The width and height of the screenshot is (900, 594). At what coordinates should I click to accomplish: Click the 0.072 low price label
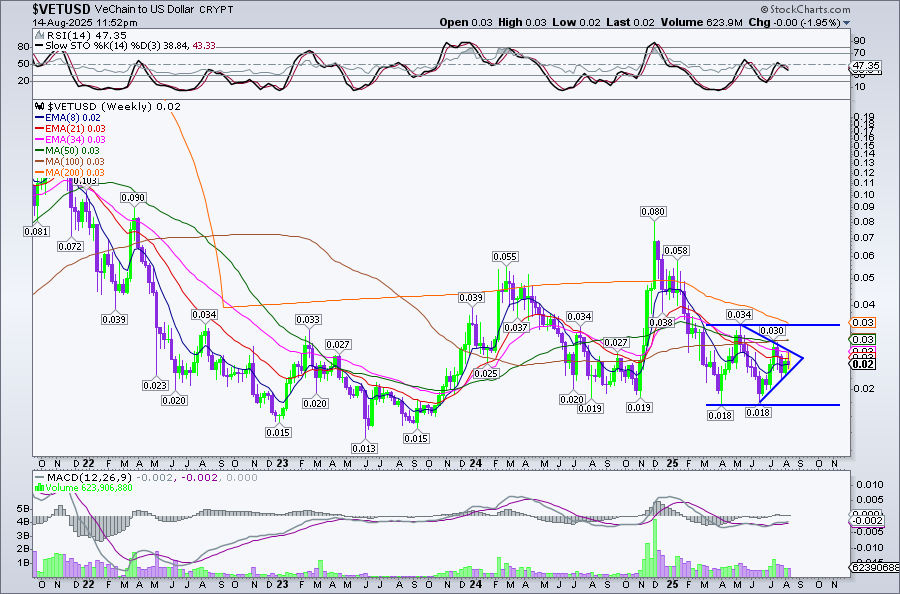coord(70,247)
